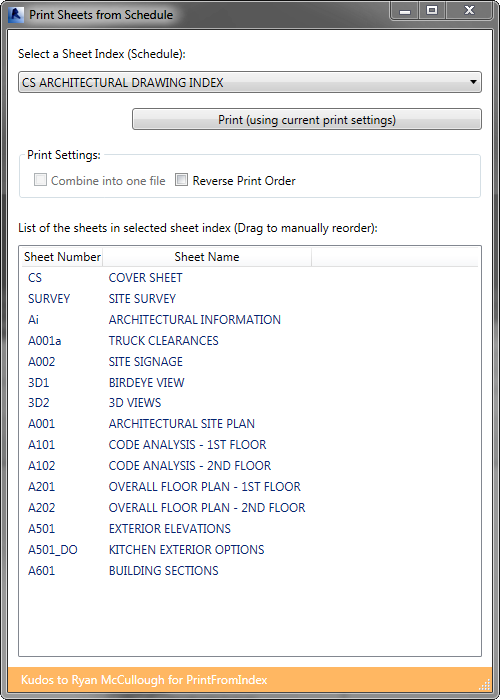Select sheet A501_DO KITCHEN EXTERIOR OPTIONS

[250, 550]
